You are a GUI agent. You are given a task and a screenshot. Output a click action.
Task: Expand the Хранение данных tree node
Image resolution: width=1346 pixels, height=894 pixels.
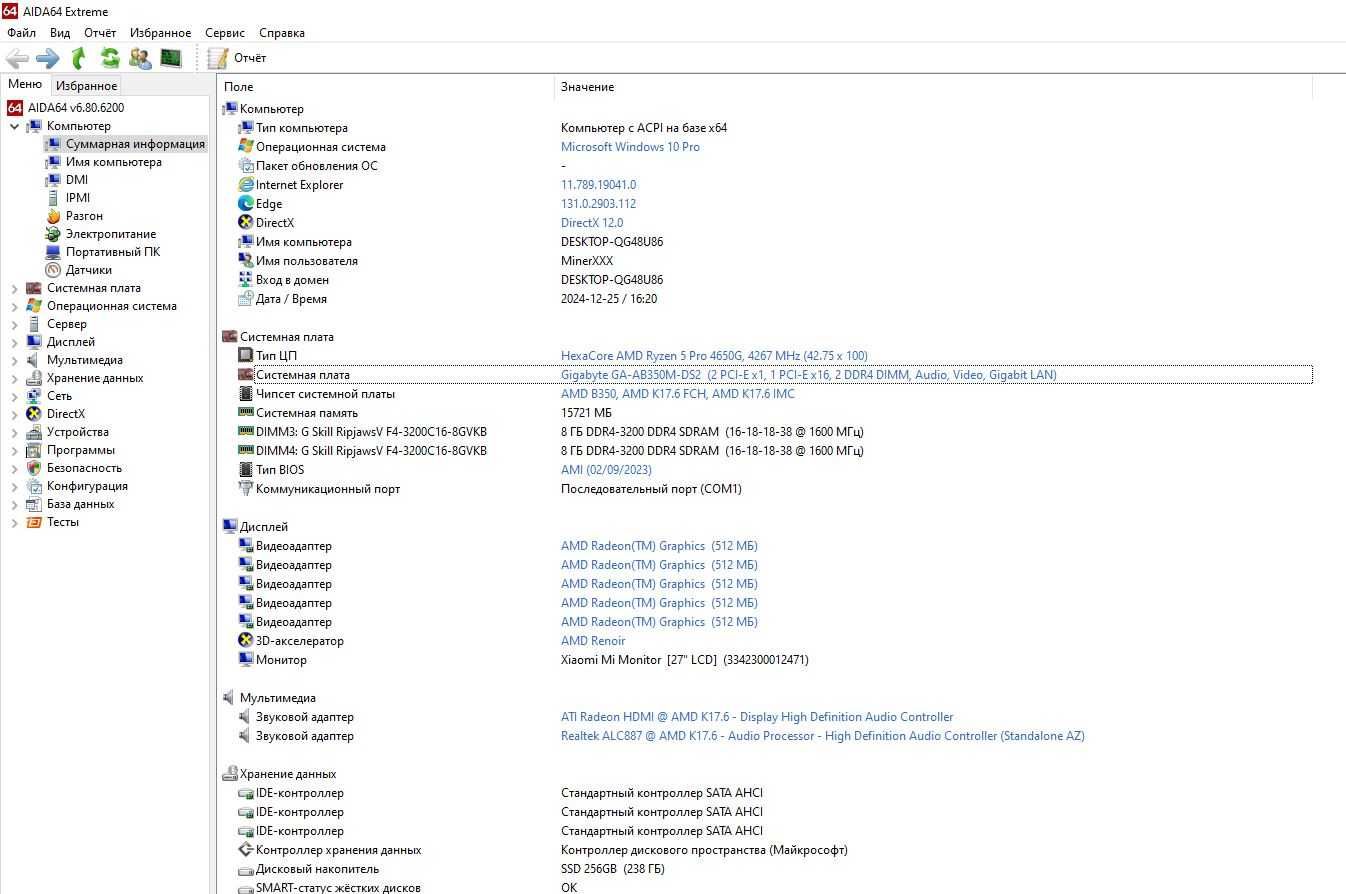(x=14, y=378)
